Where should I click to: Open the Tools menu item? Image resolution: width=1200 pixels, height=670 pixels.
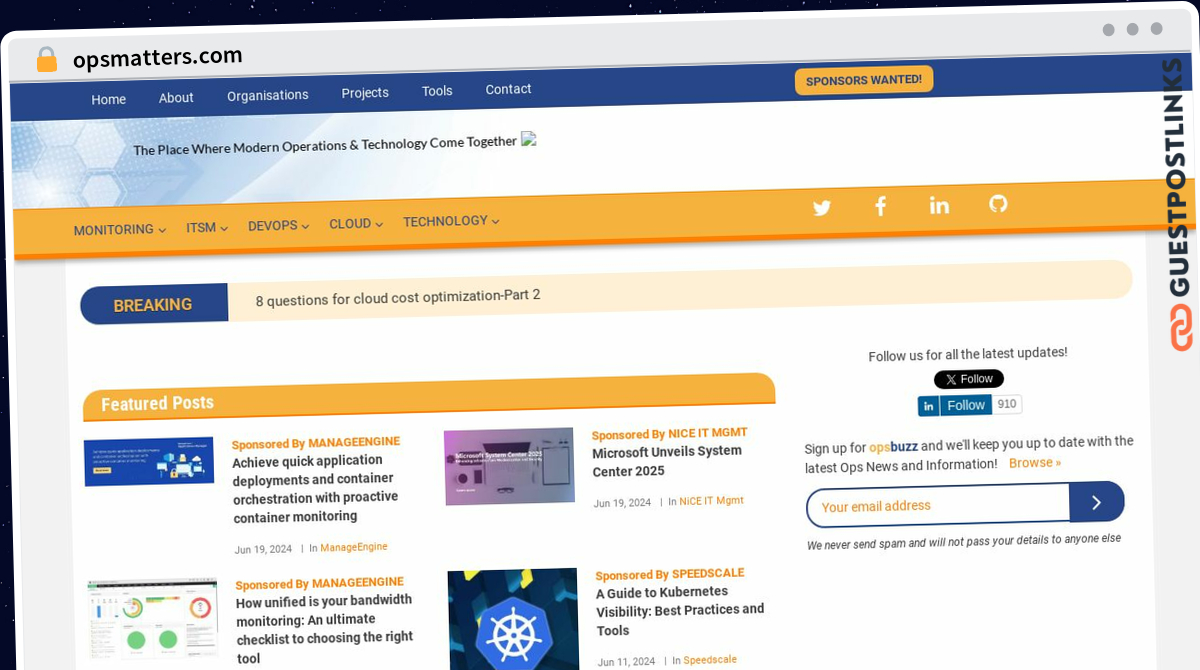tap(437, 91)
